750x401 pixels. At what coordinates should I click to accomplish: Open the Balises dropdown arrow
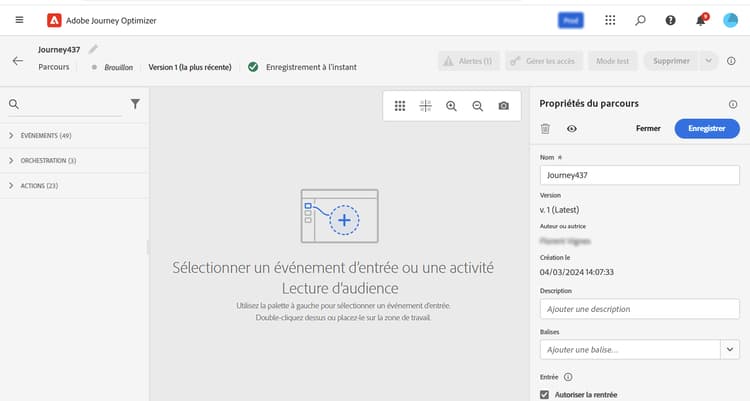pyautogui.click(x=730, y=350)
